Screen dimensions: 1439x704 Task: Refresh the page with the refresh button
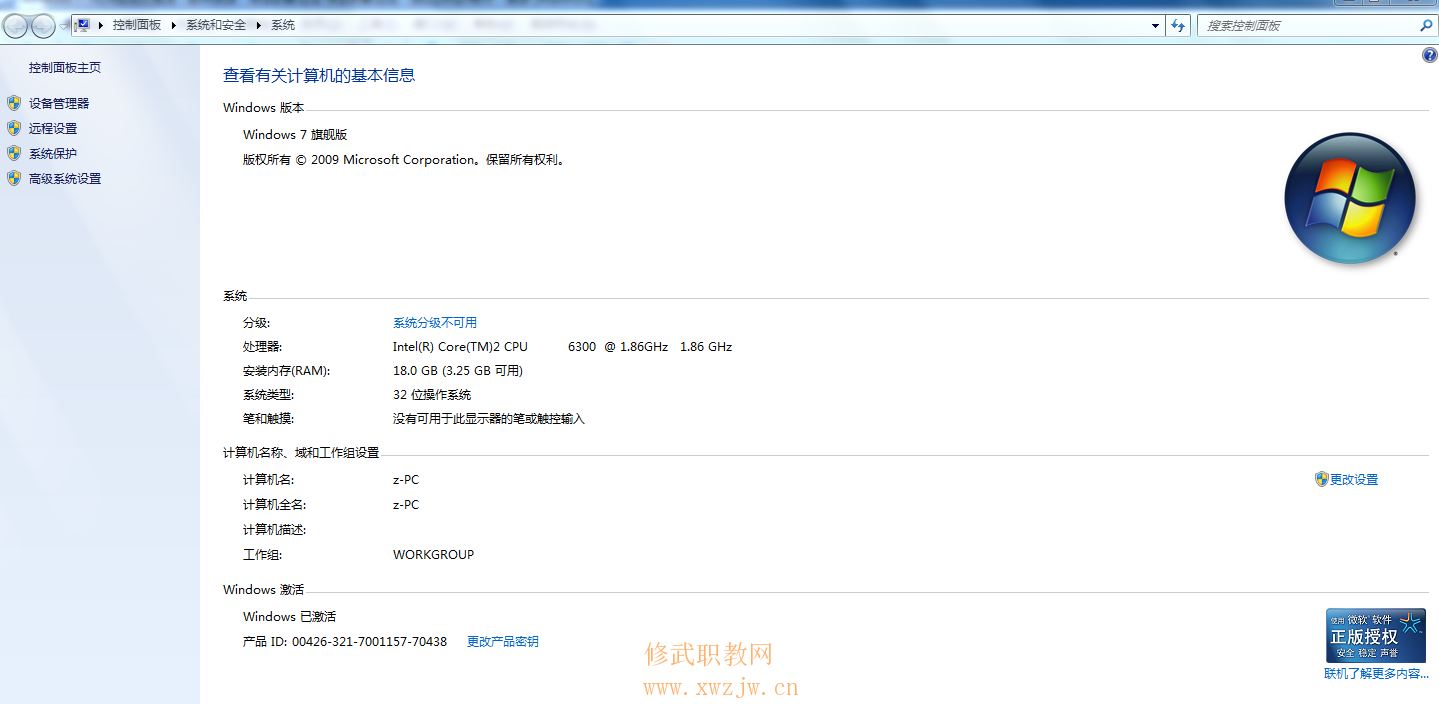(1178, 26)
